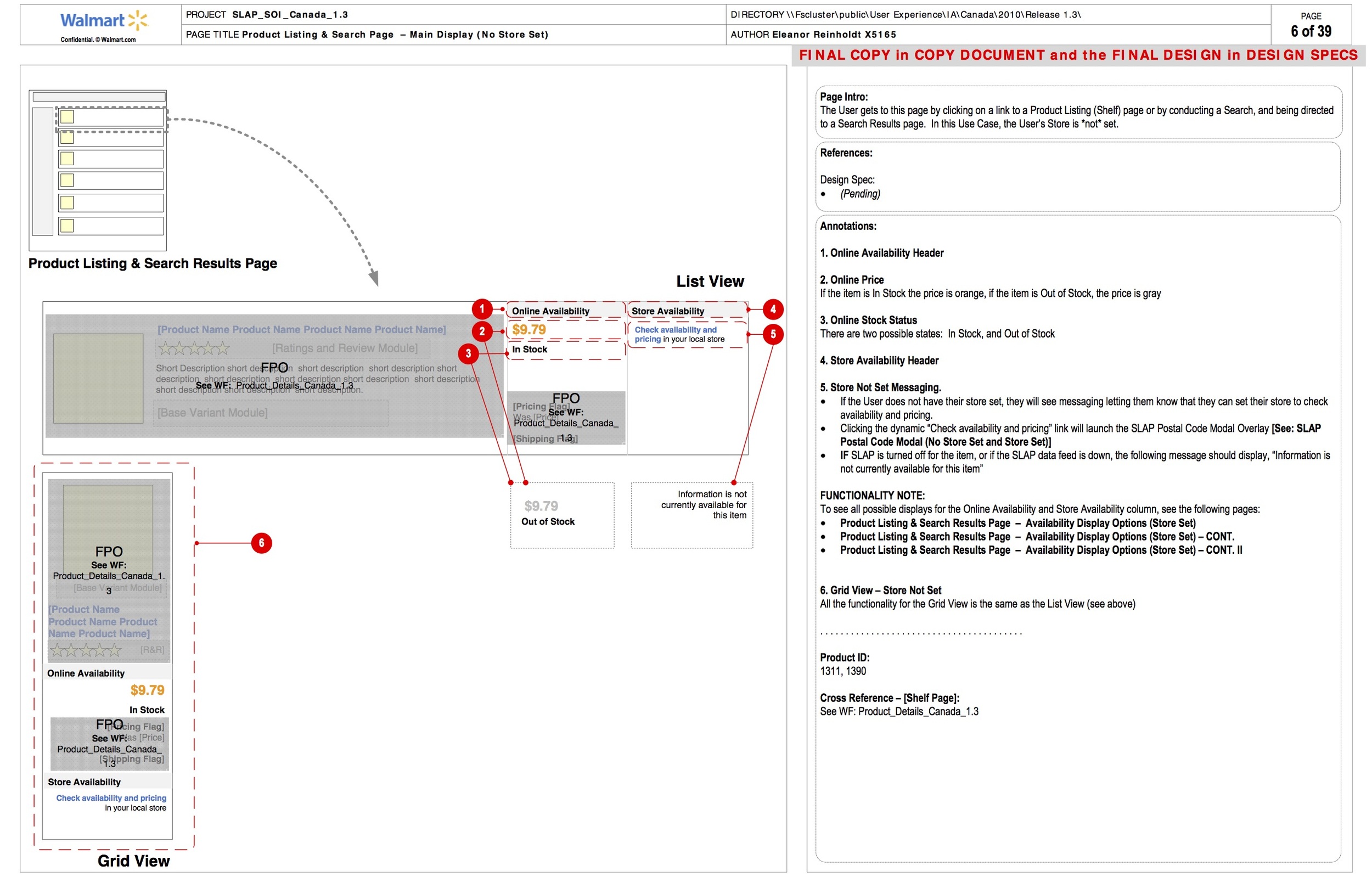
Task: Click the Walmart logo in the header
Action: pos(104,21)
